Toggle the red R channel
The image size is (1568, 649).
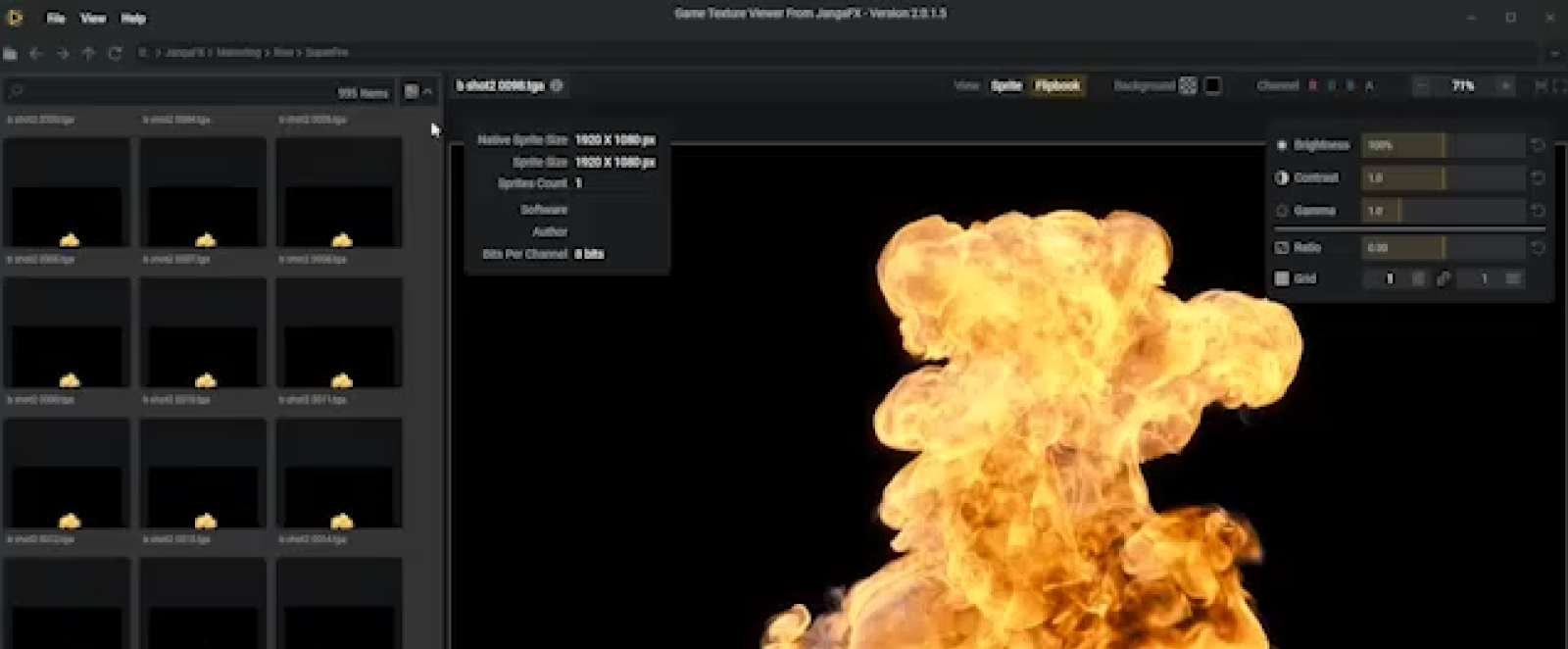tap(1313, 86)
